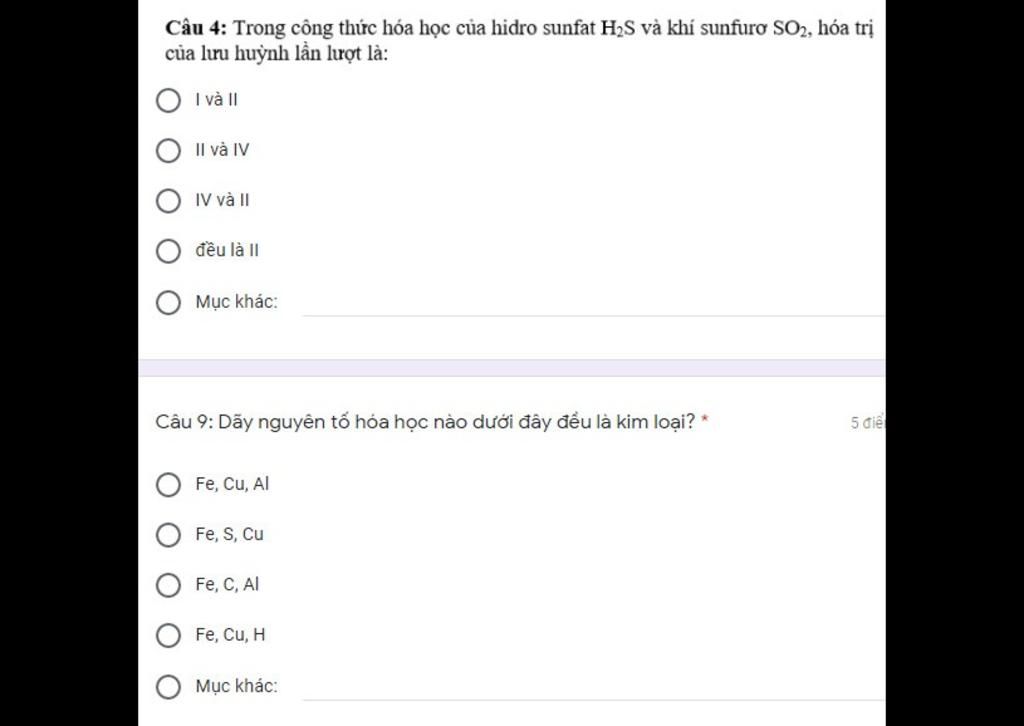Click the Câu 4 question image text
The image size is (1024, 726).
click(x=519, y=40)
